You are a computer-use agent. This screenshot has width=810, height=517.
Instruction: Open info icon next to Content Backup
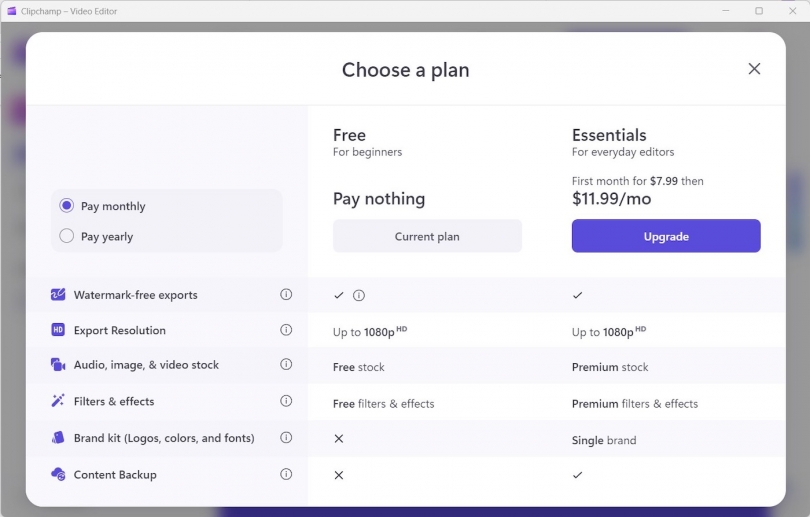286,475
